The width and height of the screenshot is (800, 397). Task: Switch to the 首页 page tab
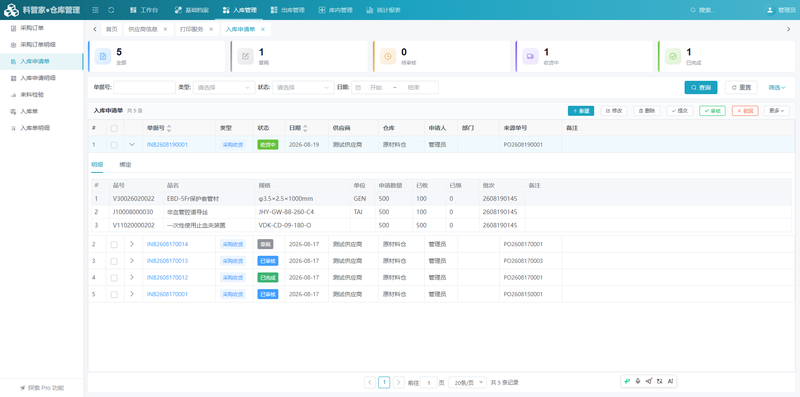(111, 30)
